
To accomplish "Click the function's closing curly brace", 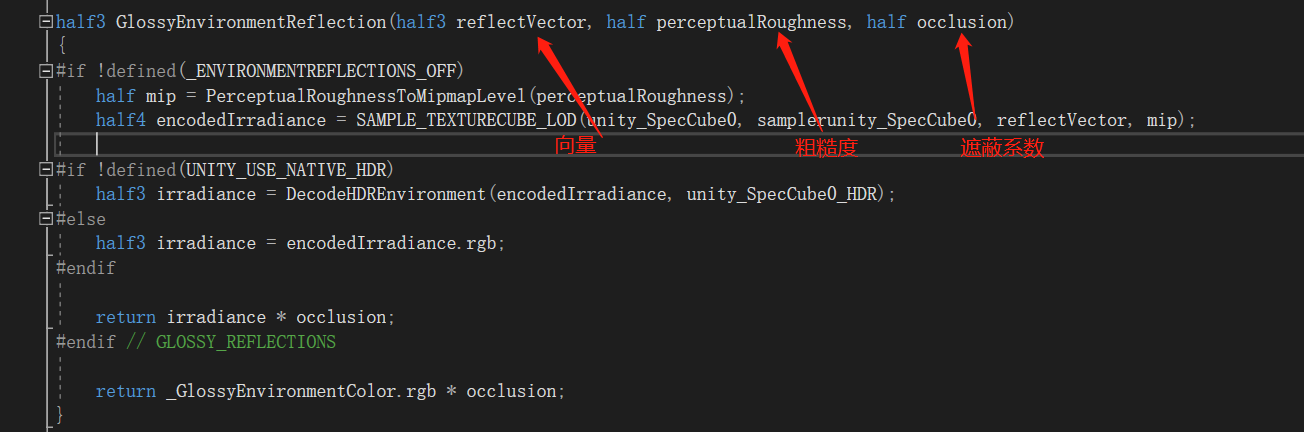I will 61,414.
